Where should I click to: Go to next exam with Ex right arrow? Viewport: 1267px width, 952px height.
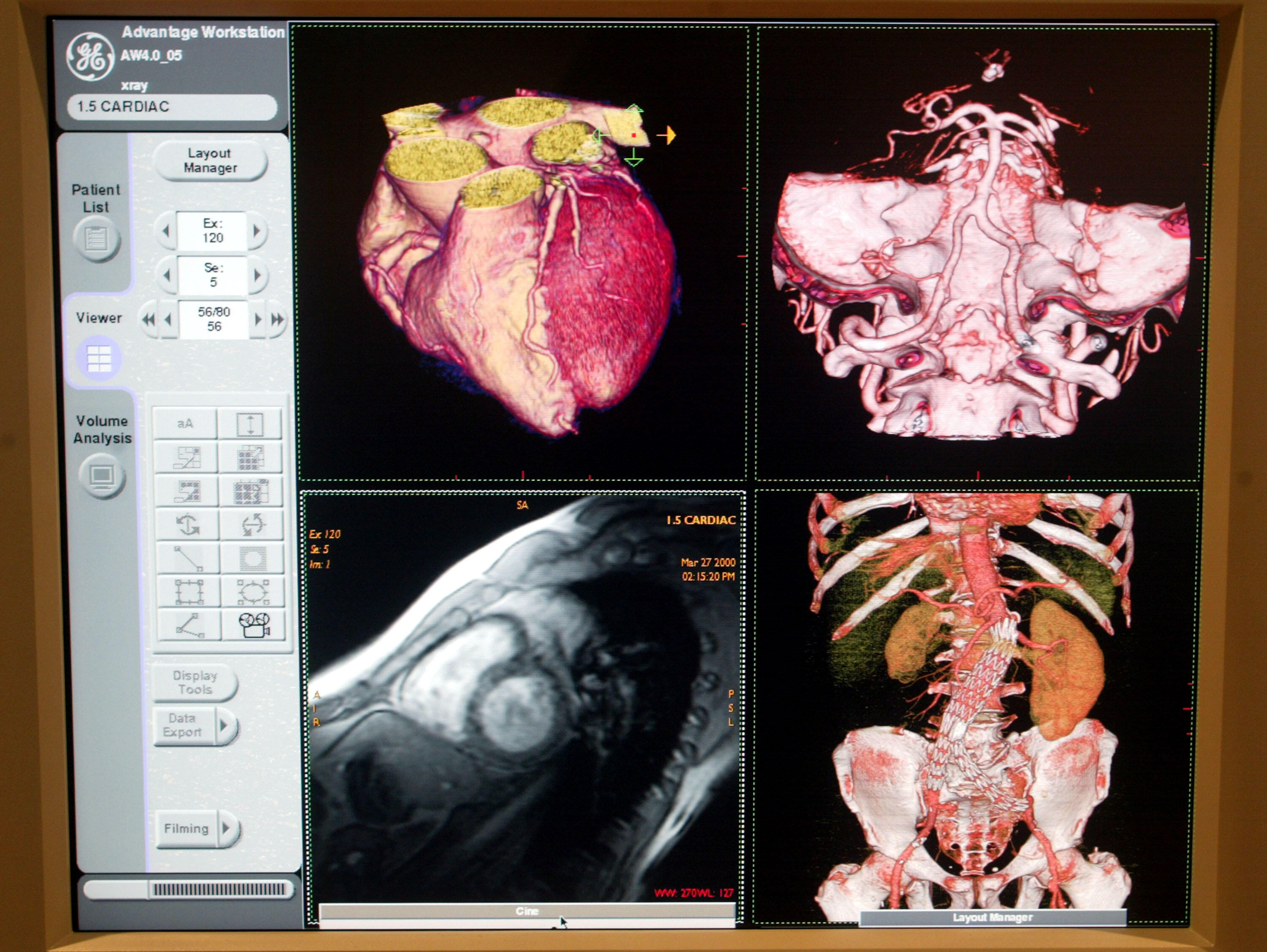[x=257, y=231]
